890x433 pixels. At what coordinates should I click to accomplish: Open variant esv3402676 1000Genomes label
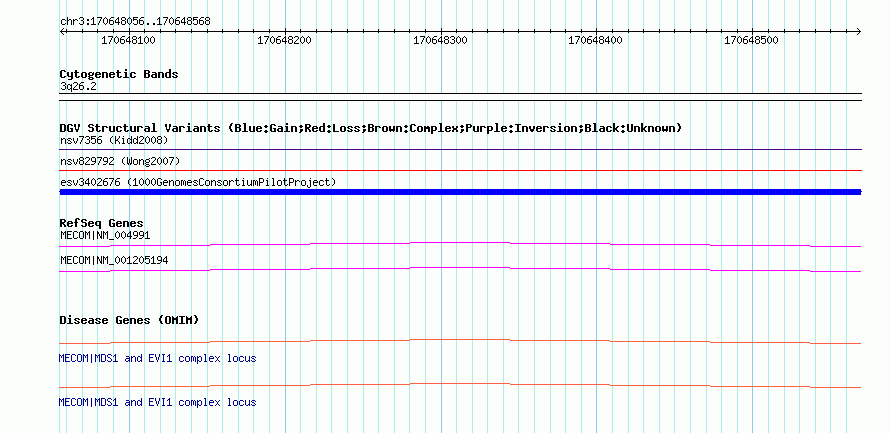pos(198,182)
